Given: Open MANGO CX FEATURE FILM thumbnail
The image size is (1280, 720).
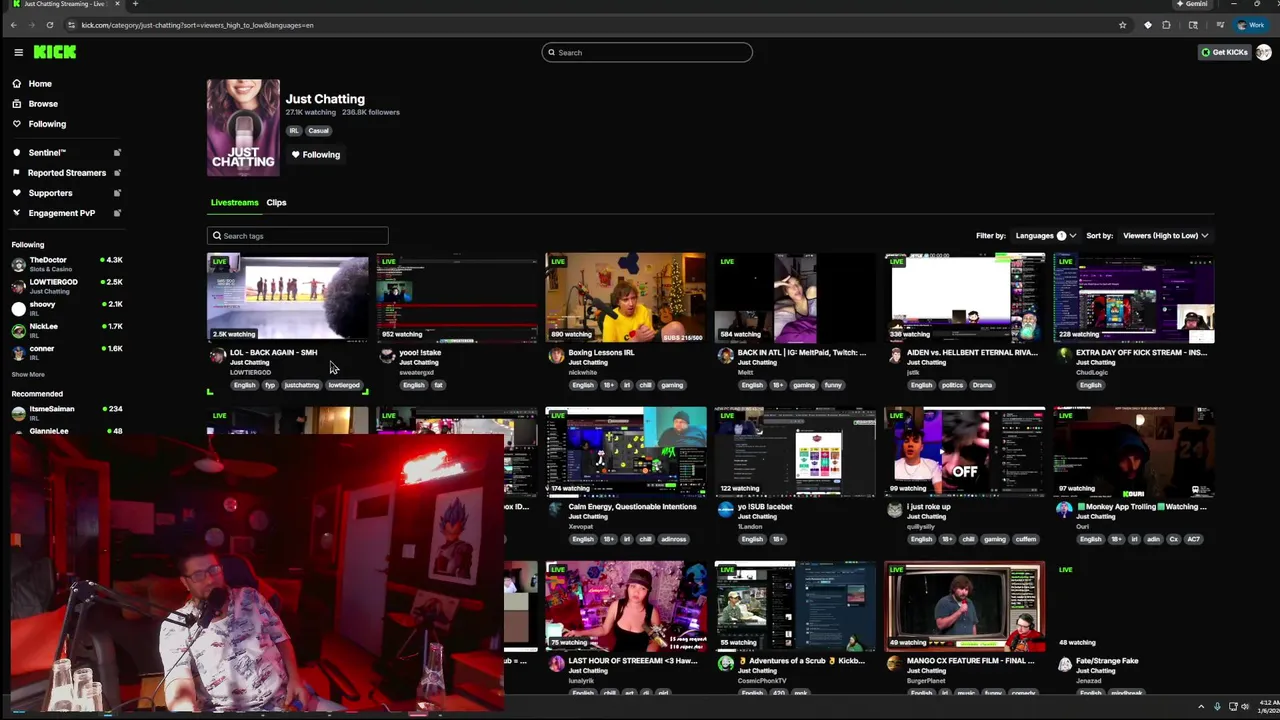Looking at the screenshot, I should (x=965, y=606).
